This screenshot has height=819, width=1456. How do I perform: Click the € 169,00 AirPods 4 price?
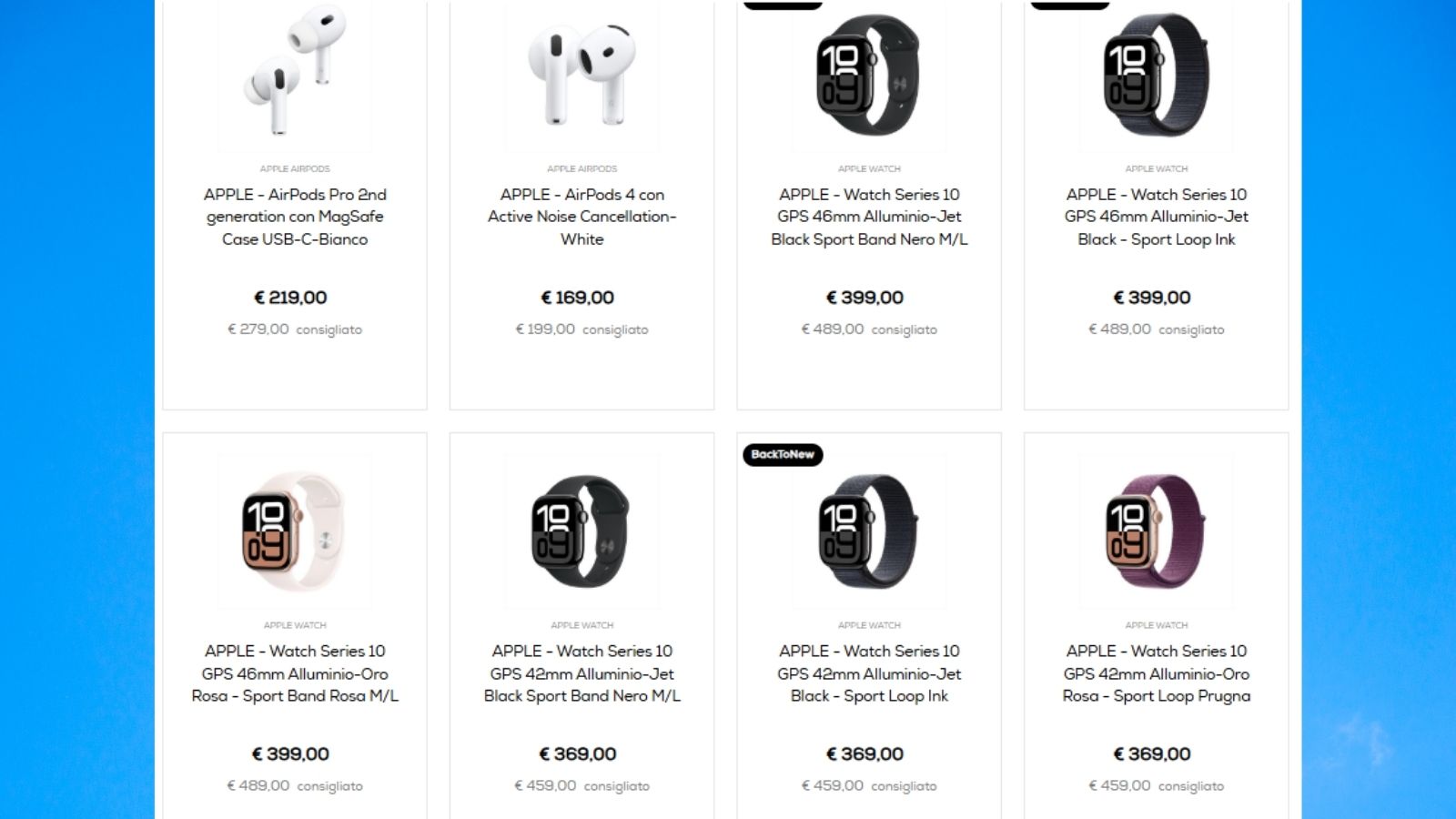pyautogui.click(x=578, y=298)
